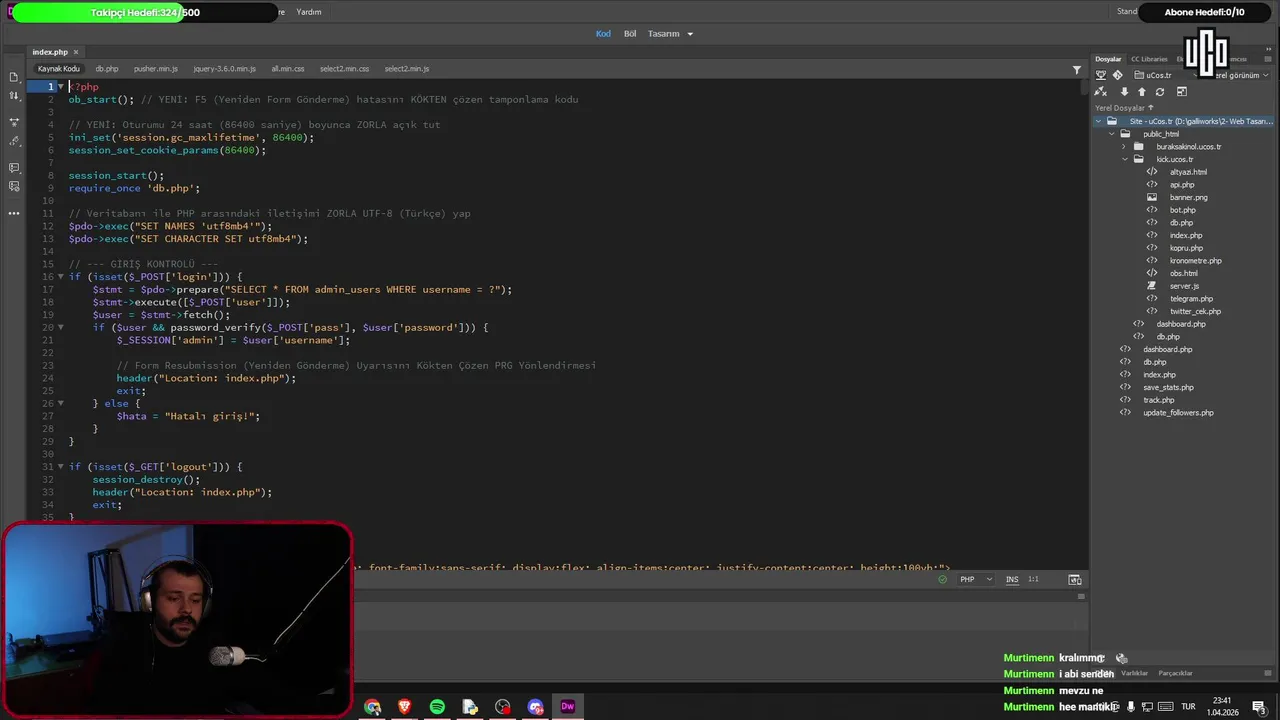Switch to Tasarım view
Screen dimensions: 1280x720
click(663, 34)
